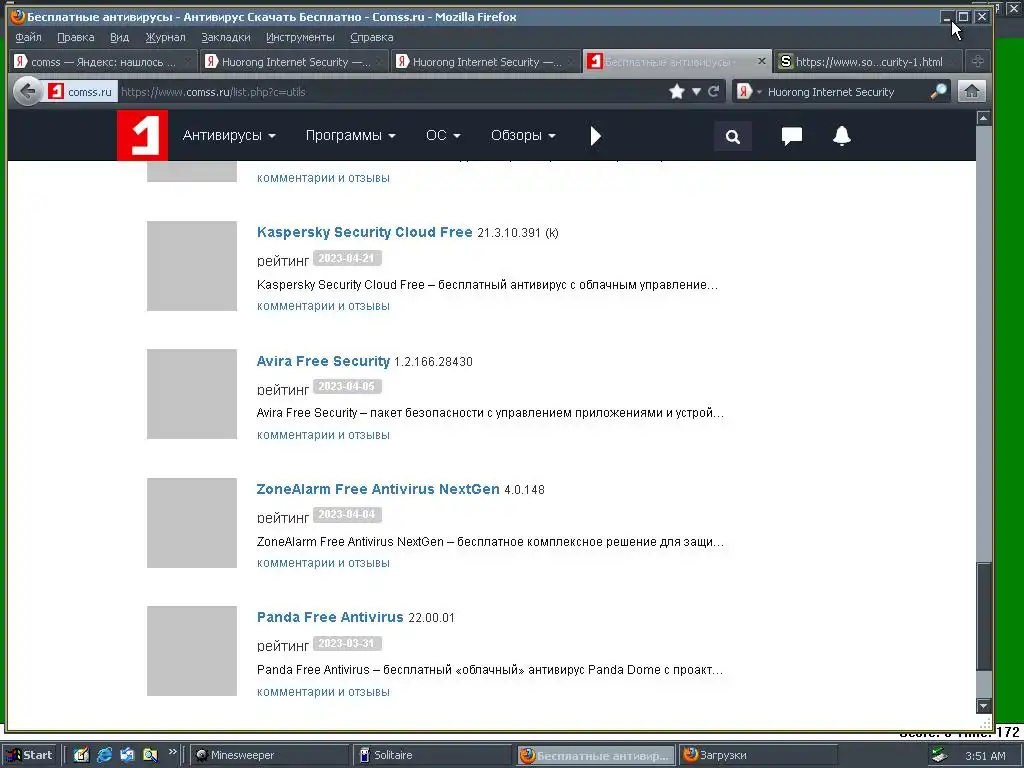Bookmark this page with the star icon
The height and width of the screenshot is (768, 1024).
pyautogui.click(x=677, y=91)
